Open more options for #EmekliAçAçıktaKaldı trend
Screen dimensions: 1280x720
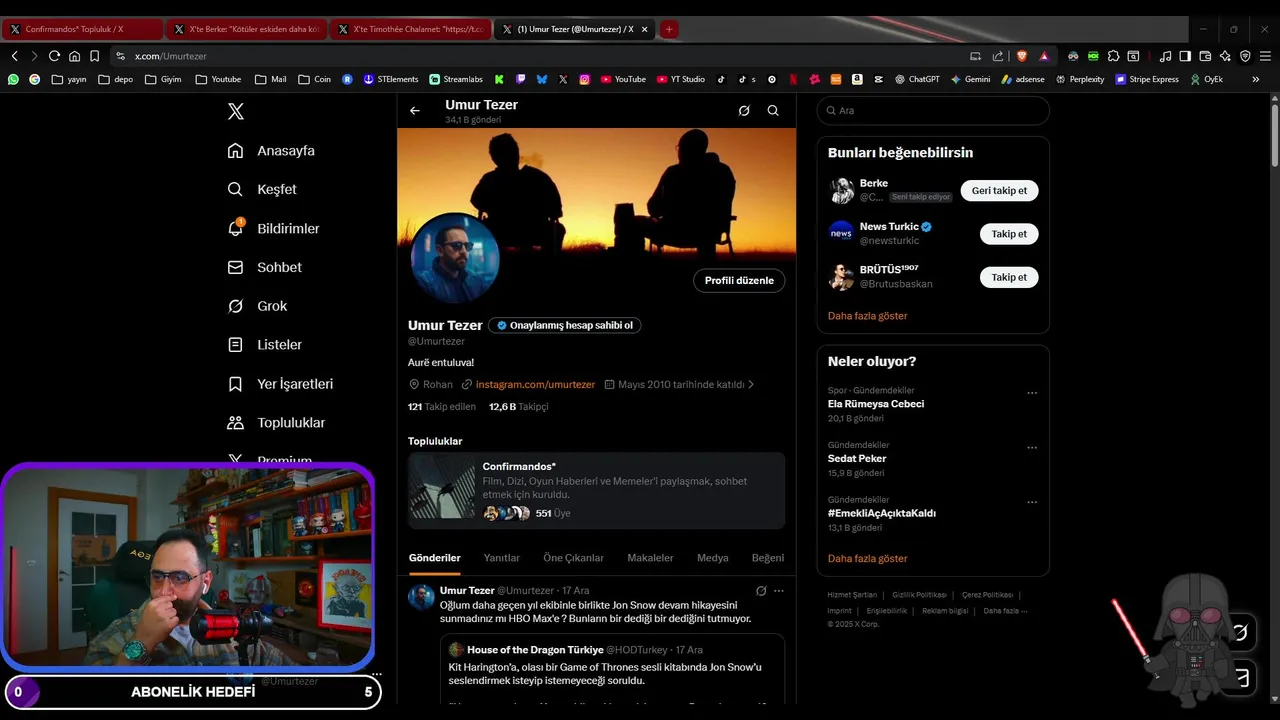tap(1032, 502)
